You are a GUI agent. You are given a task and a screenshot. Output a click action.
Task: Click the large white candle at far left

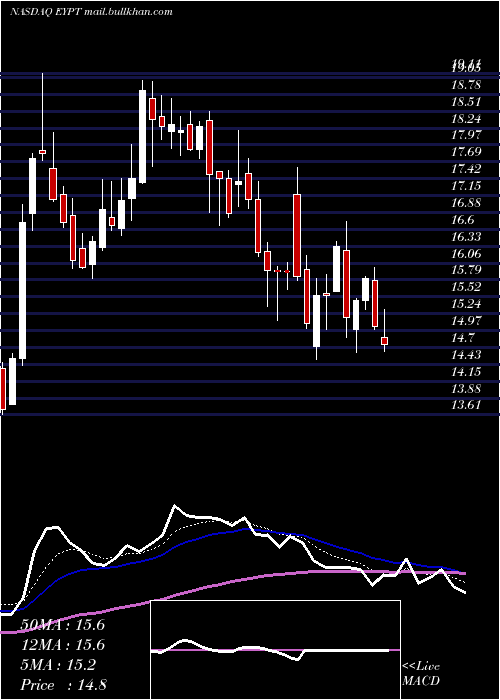pyautogui.click(x=22, y=291)
